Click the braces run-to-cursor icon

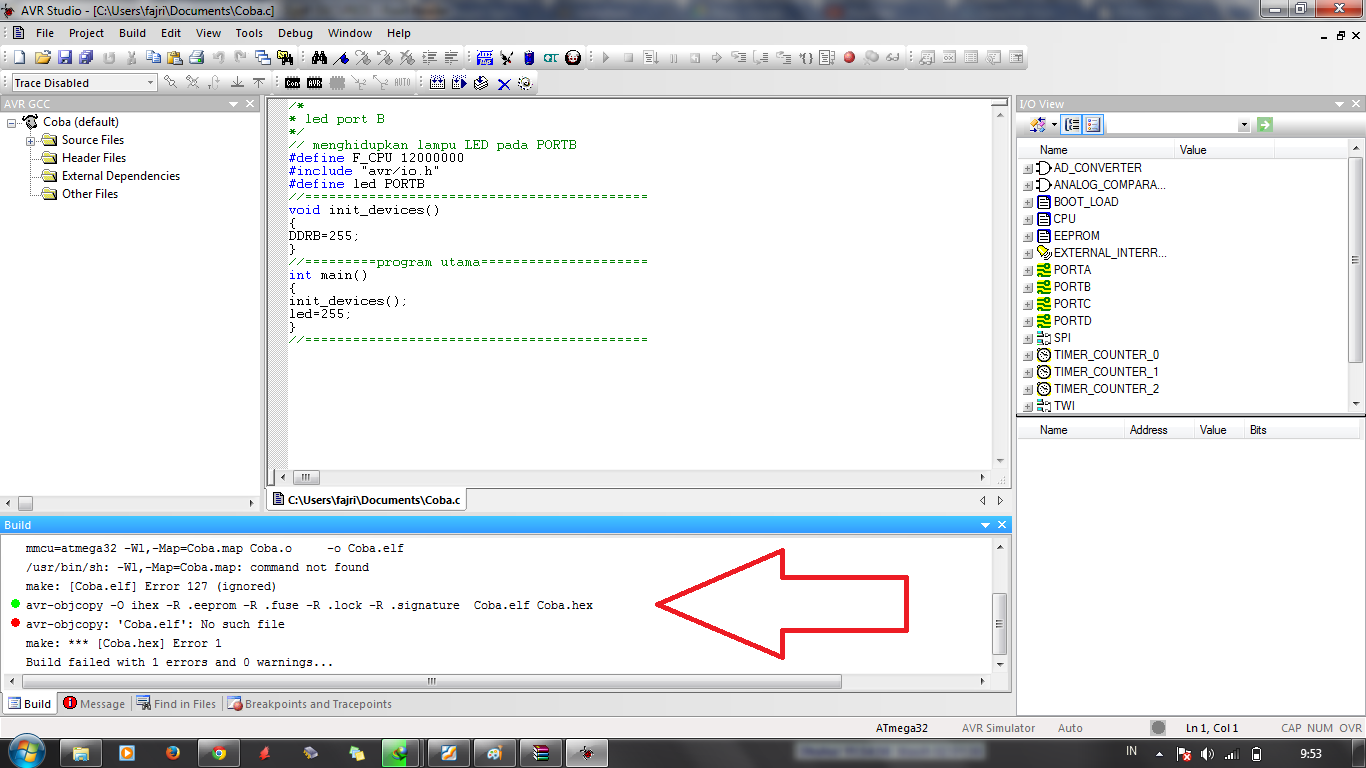(x=805, y=57)
